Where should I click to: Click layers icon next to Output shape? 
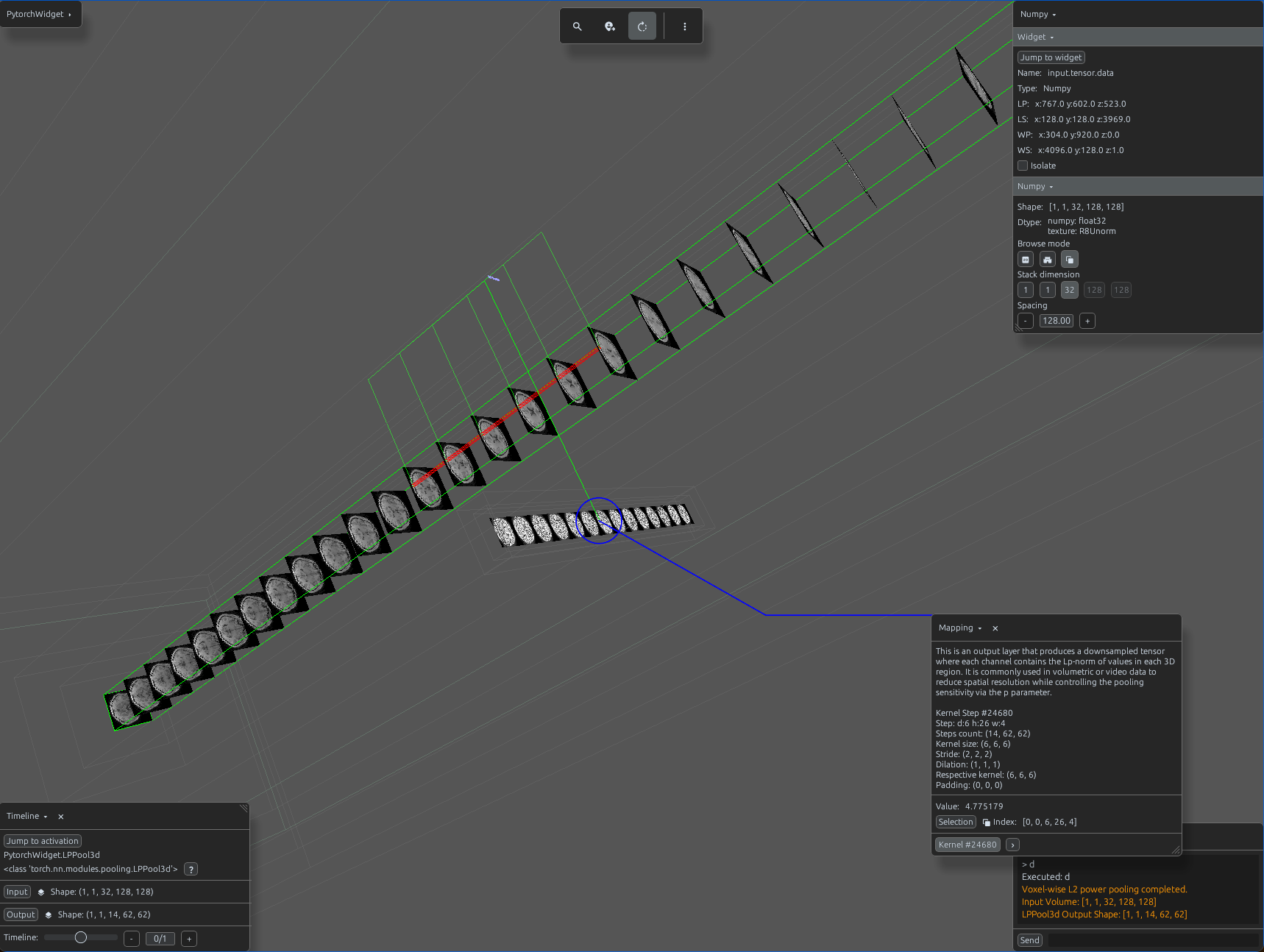[49, 914]
